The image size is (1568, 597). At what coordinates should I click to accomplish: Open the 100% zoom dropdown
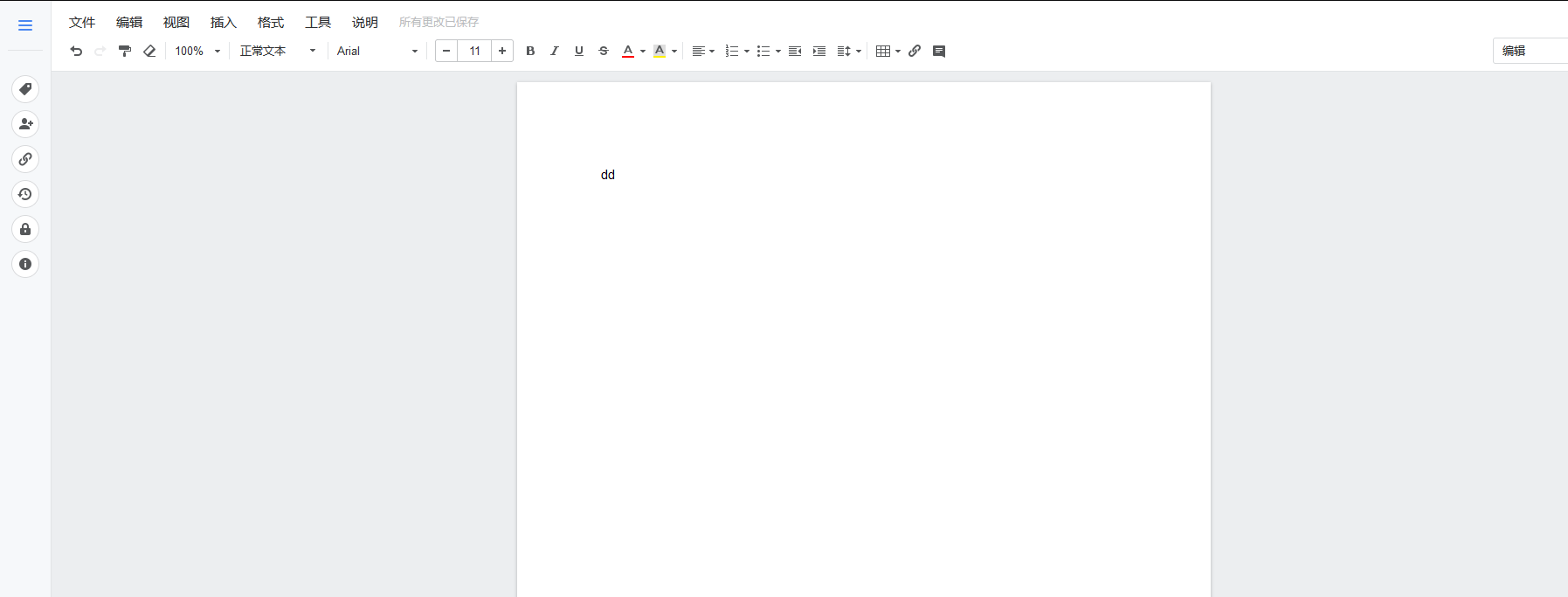pos(197,51)
